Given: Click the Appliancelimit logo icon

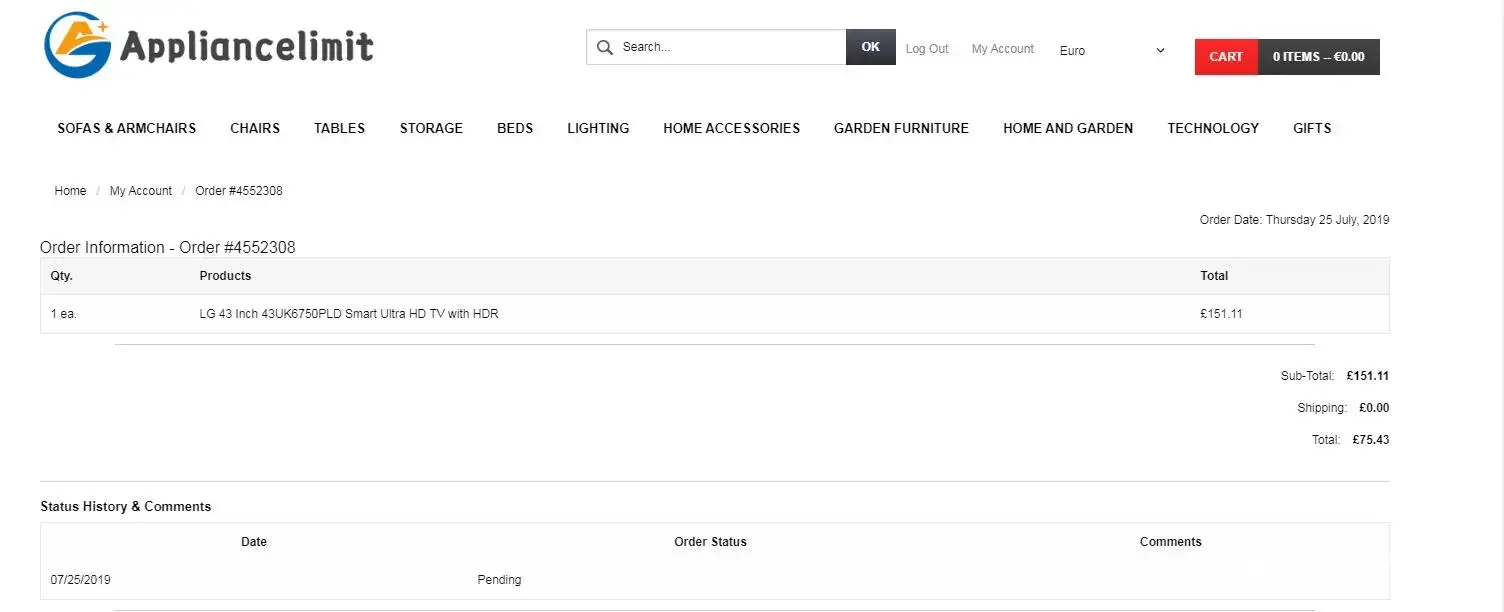Looking at the screenshot, I should point(77,45).
